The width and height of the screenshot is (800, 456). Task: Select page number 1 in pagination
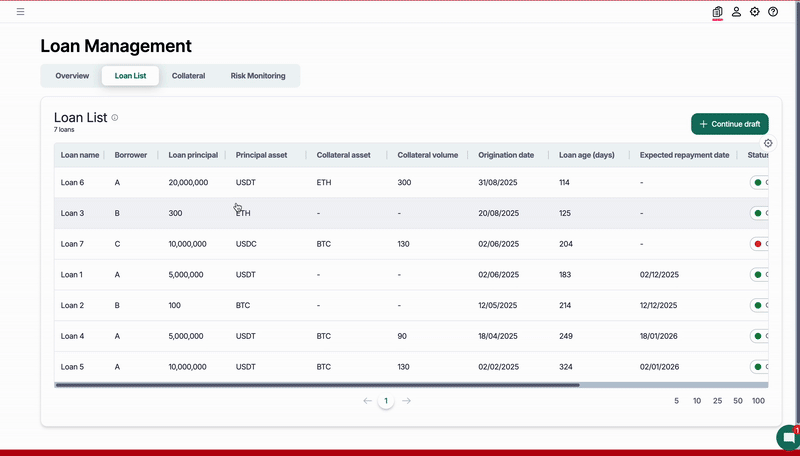[x=386, y=401]
